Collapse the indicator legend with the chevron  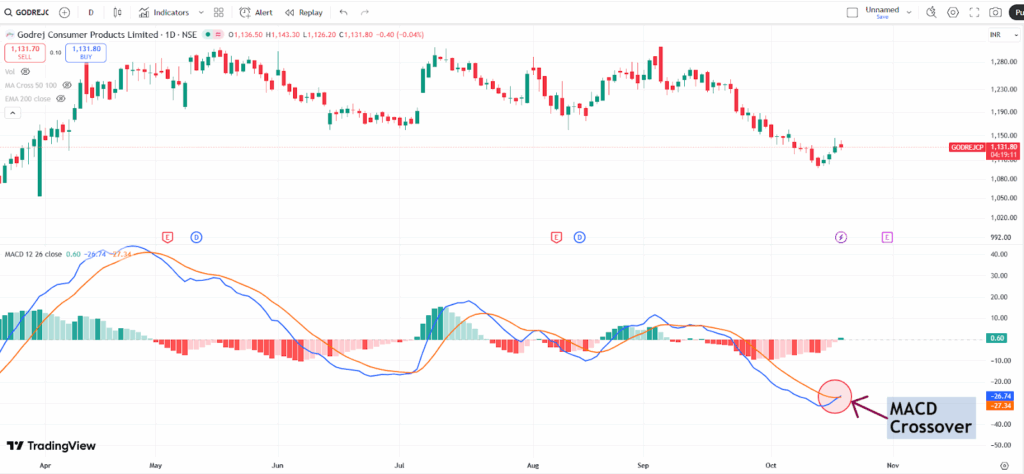click(12, 113)
